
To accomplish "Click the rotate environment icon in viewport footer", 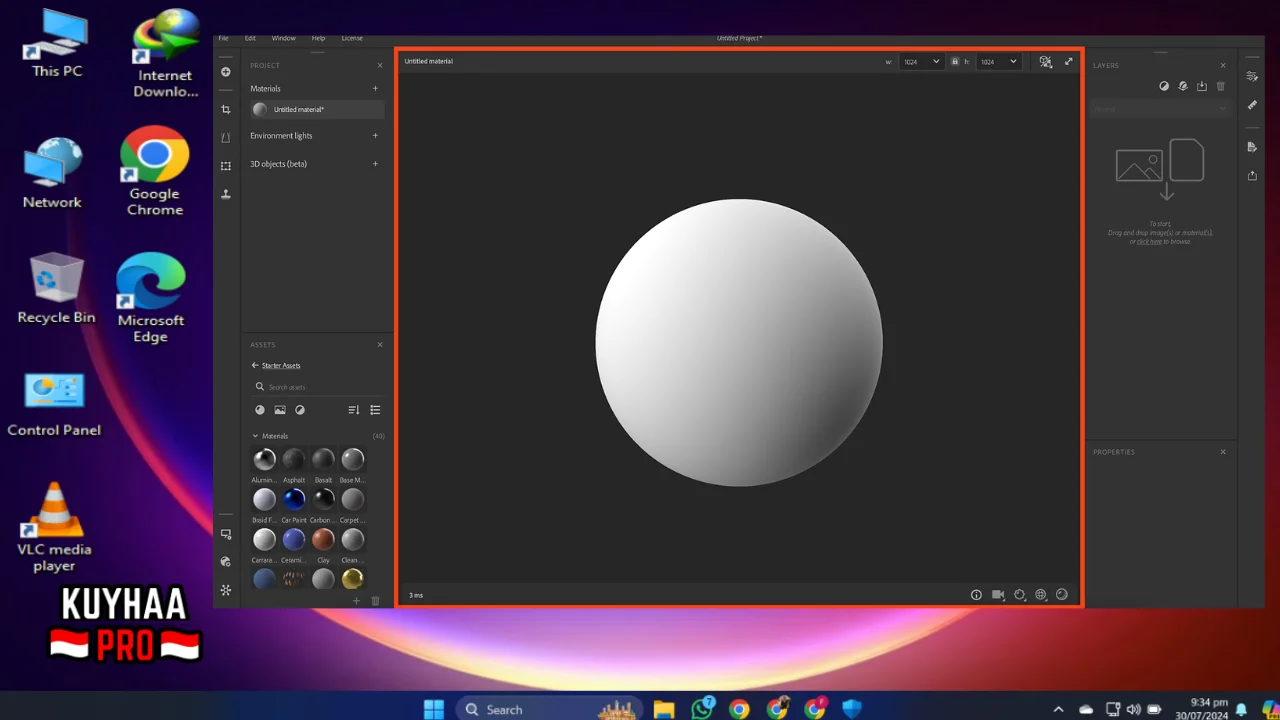I will point(1020,595).
